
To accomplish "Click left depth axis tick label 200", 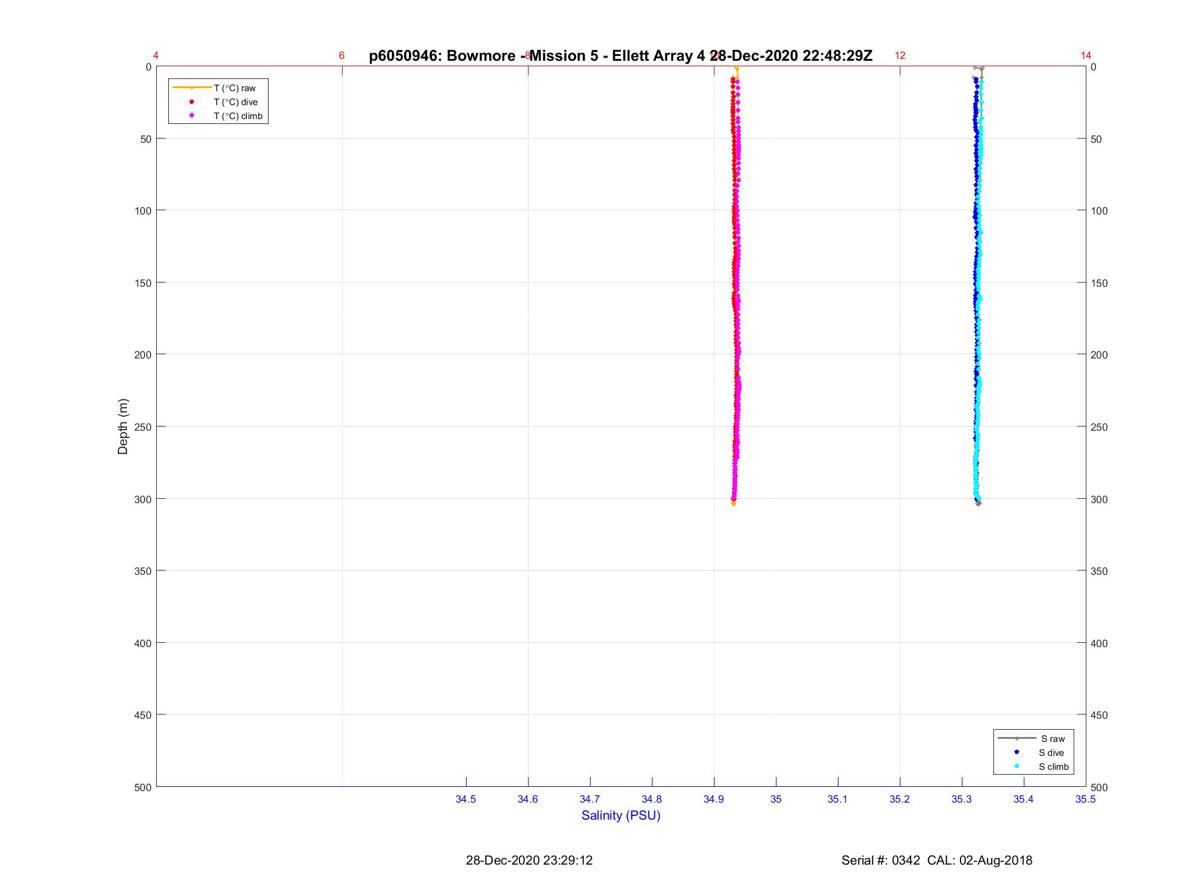I will point(142,355).
